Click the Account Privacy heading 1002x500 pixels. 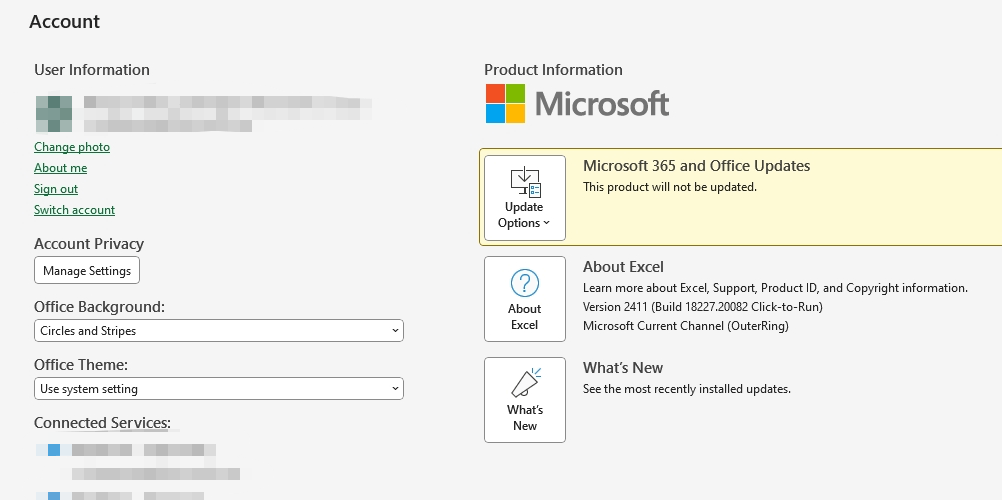(x=89, y=244)
